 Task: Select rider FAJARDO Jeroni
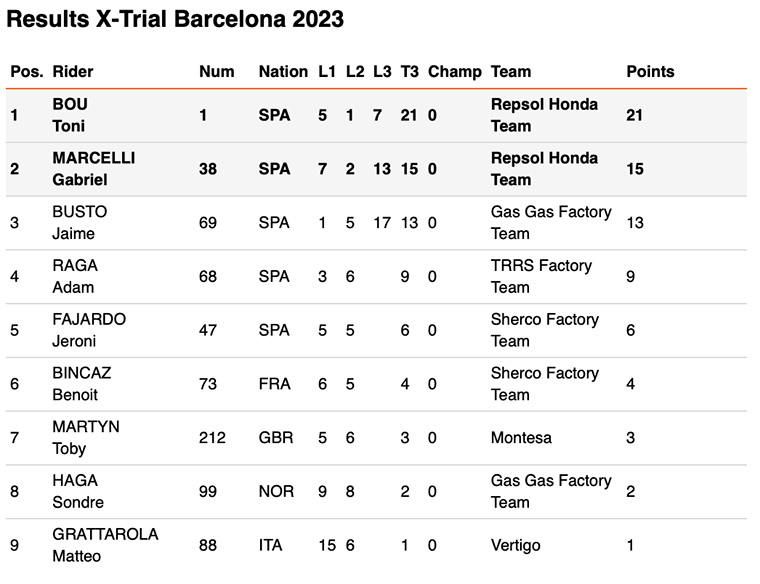pos(87,330)
